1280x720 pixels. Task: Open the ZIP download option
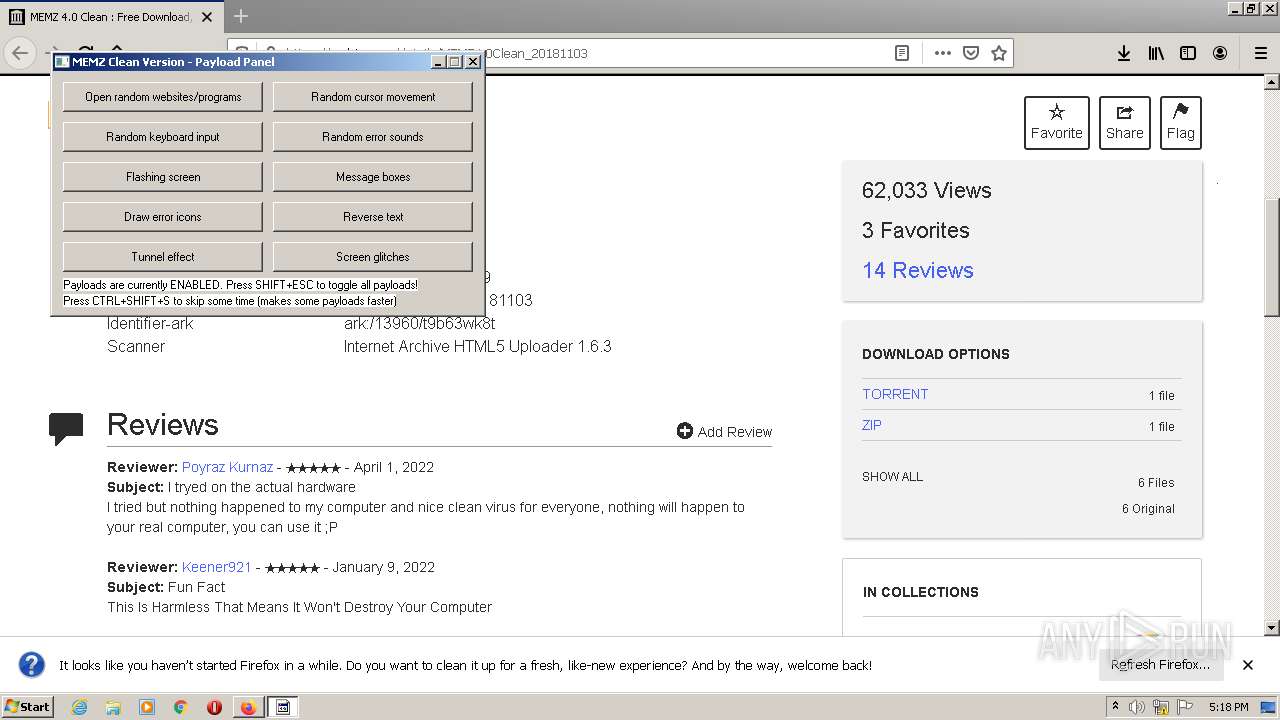pos(872,425)
